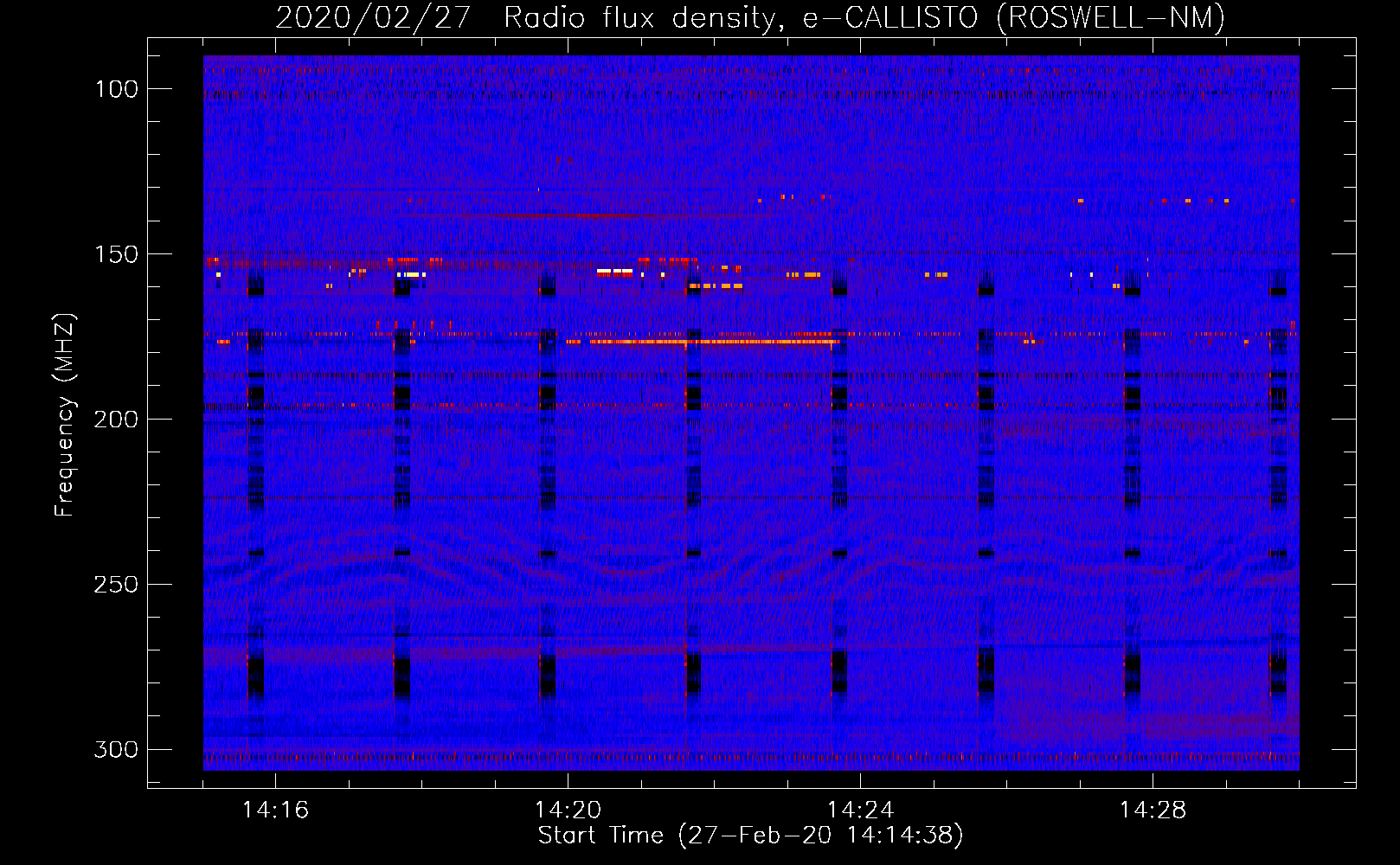Click the 14:24 time tick label
The height and width of the screenshot is (865, 1400).
tap(860, 811)
